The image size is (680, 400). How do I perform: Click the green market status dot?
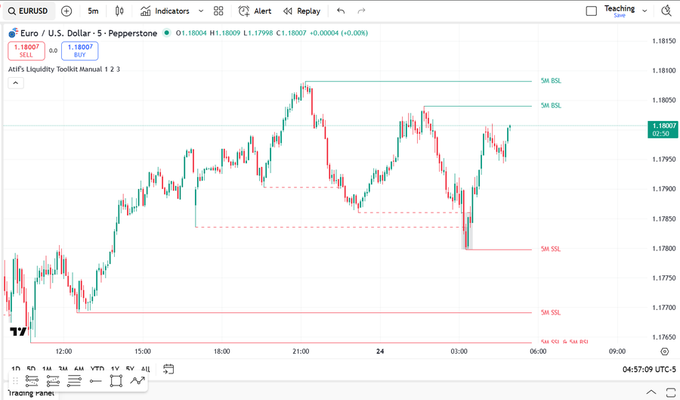pos(167,33)
